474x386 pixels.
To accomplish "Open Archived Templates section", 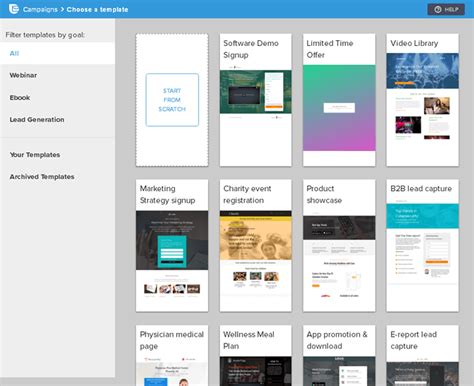I will (57, 177).
